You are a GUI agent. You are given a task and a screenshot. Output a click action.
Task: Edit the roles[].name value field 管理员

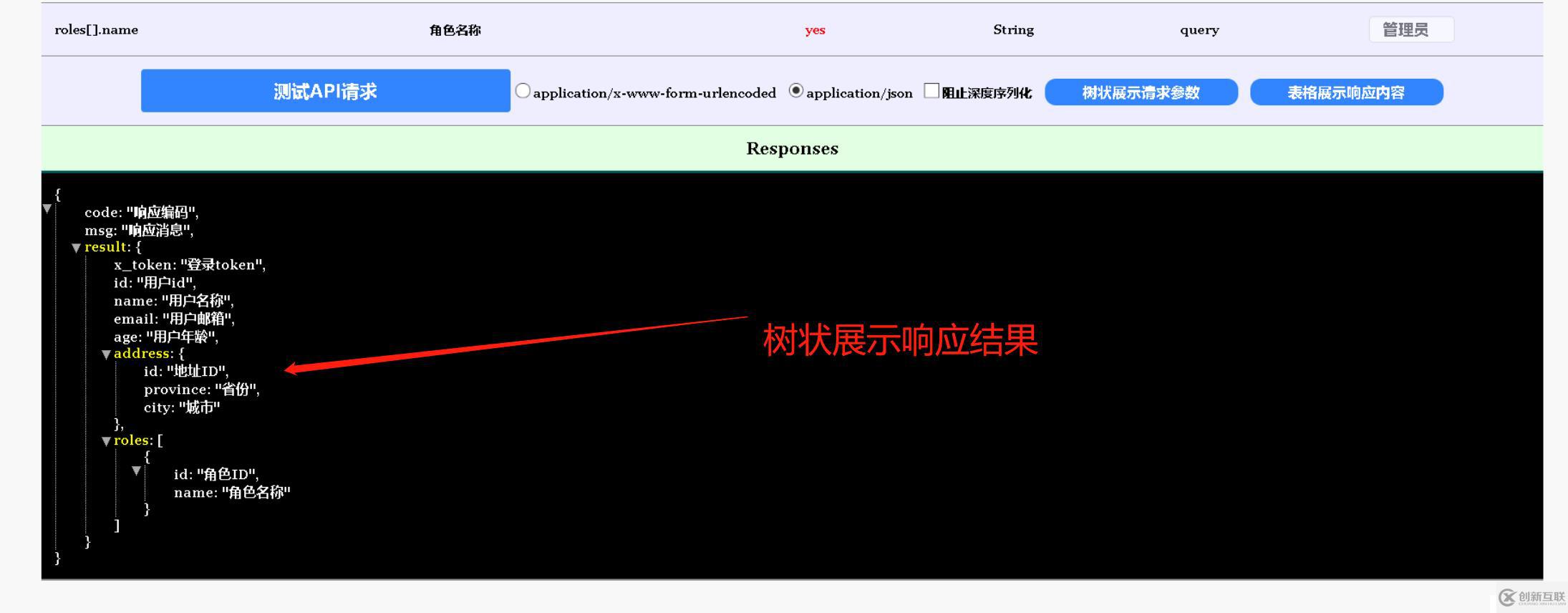[x=1411, y=29]
